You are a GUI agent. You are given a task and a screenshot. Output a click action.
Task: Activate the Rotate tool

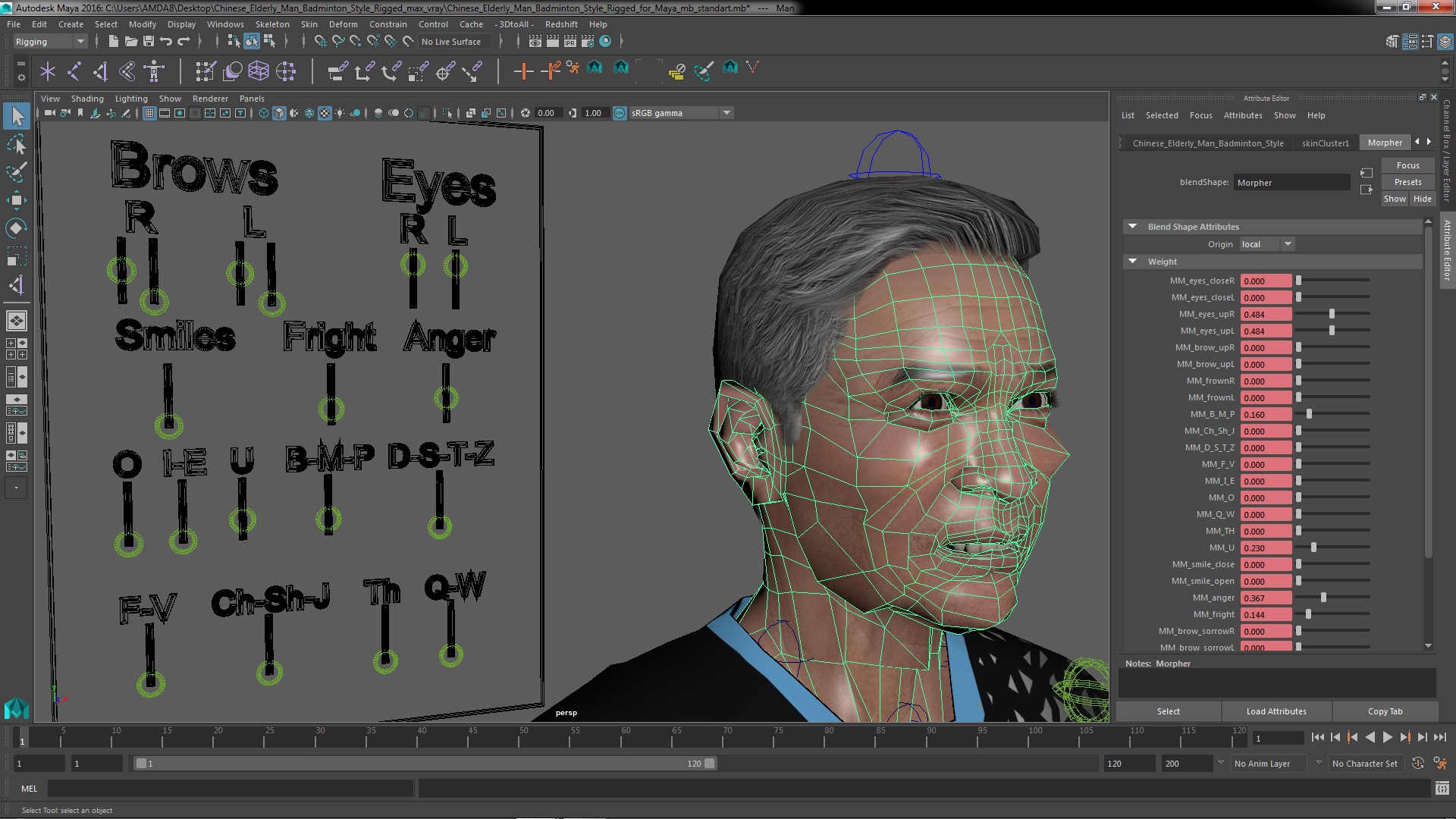click(17, 228)
